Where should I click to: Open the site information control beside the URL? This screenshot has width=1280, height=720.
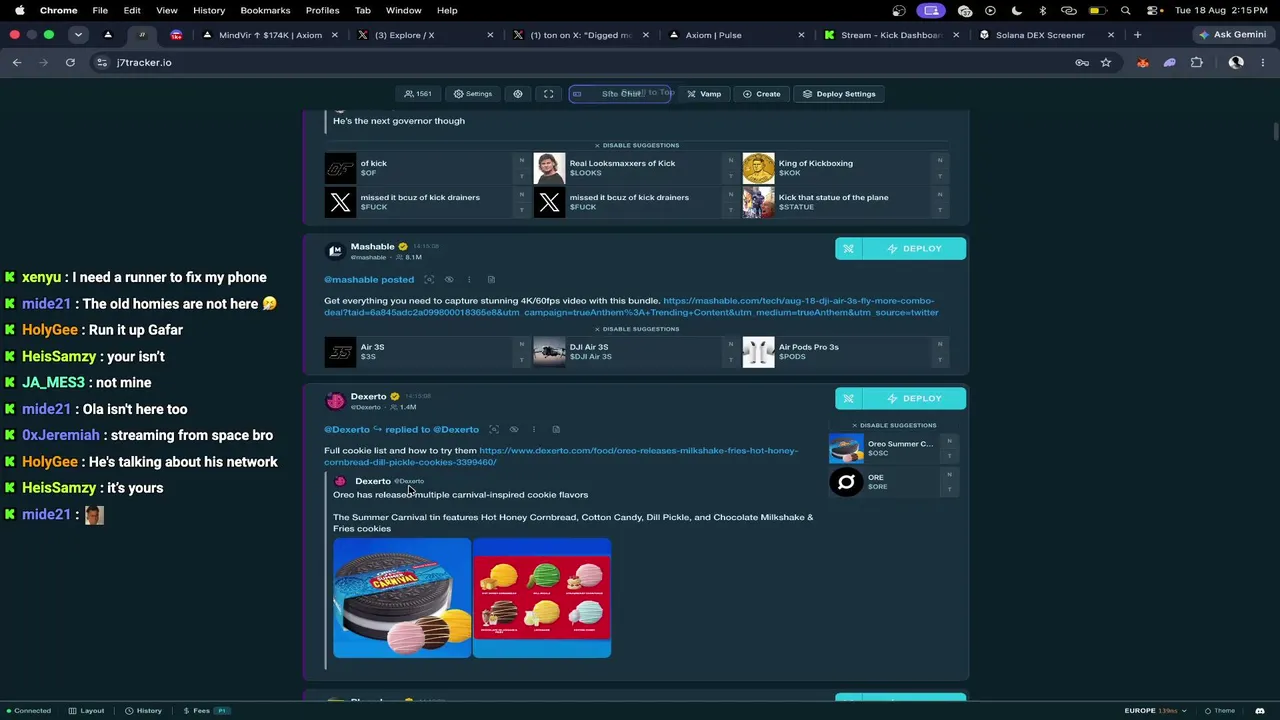pyautogui.click(x=101, y=63)
